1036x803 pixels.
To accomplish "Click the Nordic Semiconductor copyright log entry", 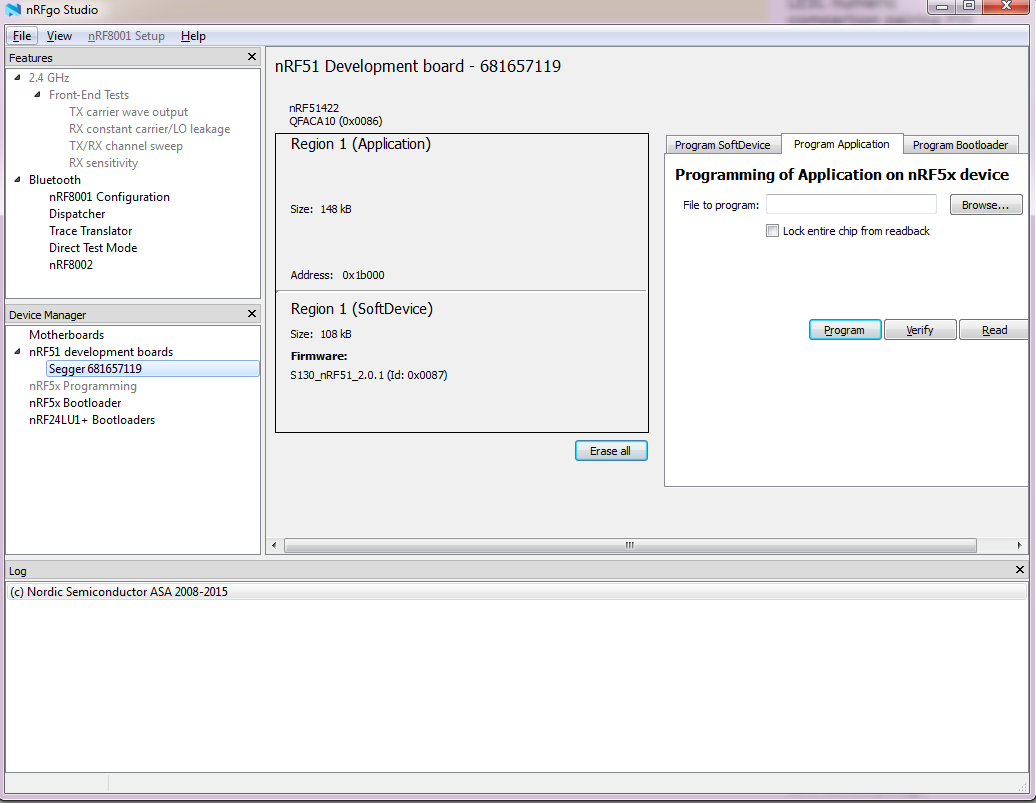I will [x=119, y=592].
